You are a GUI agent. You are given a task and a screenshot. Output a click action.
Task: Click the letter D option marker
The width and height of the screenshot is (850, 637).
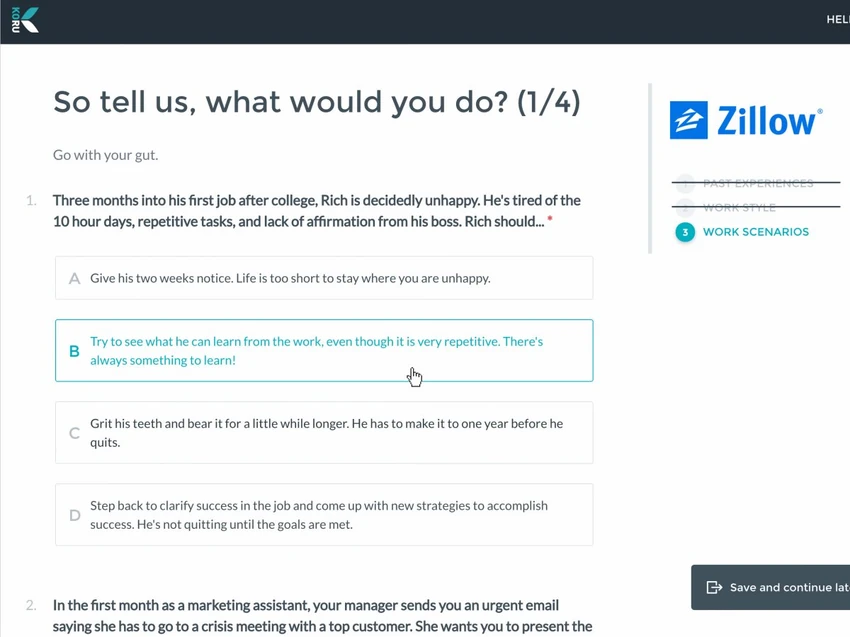point(75,515)
